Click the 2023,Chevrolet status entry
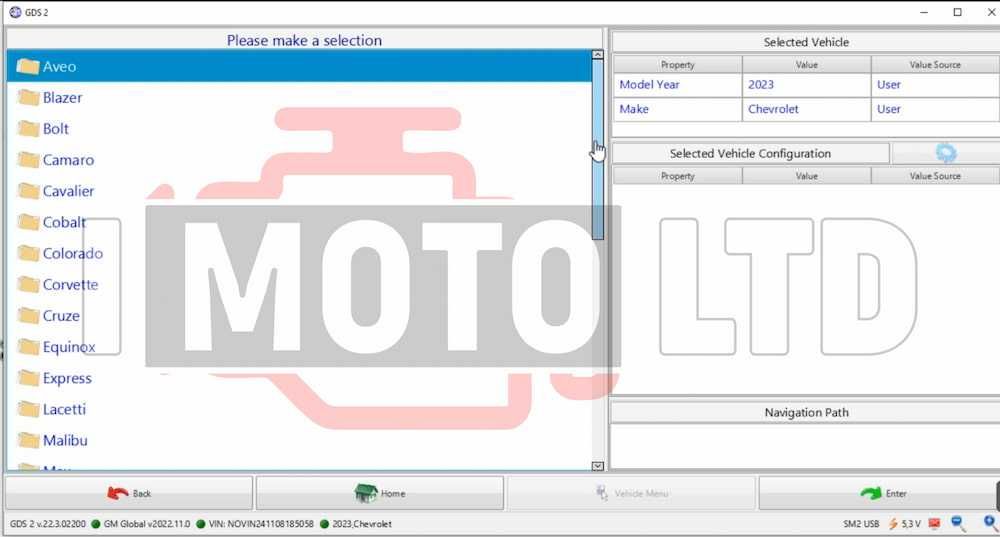This screenshot has height=537, width=1000. pyautogui.click(x=362, y=524)
